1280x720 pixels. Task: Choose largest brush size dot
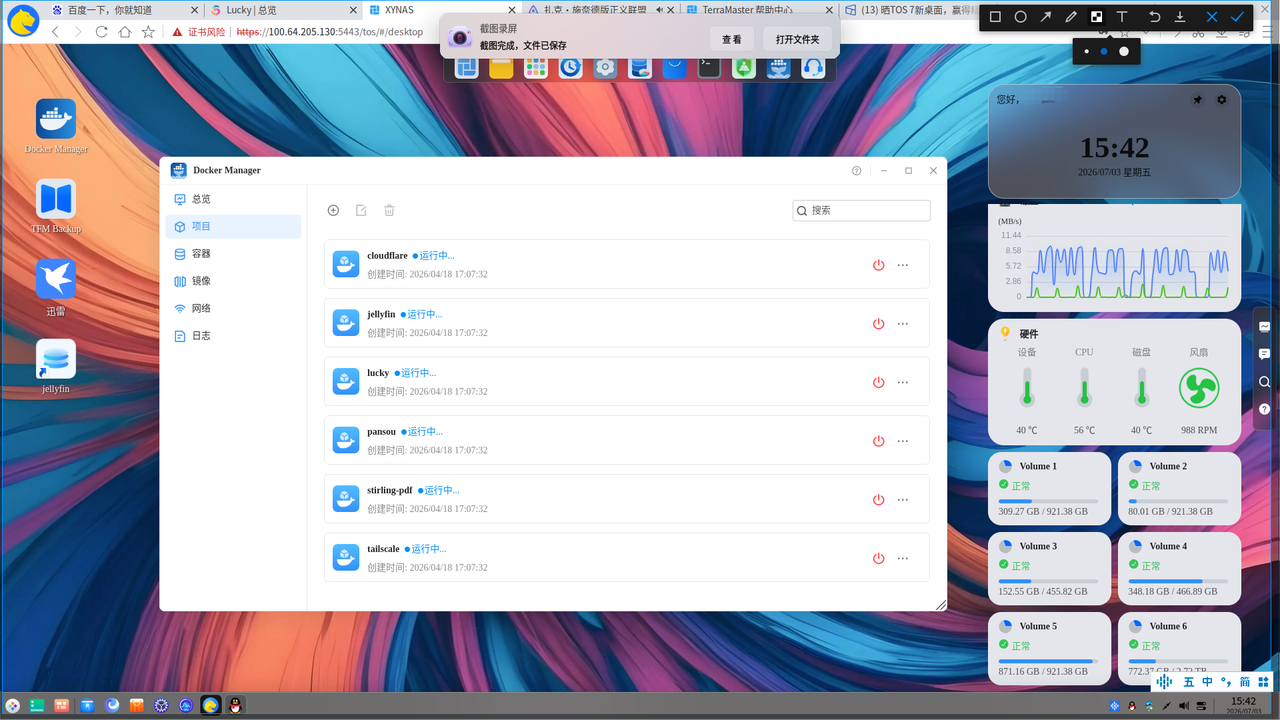[1124, 51]
